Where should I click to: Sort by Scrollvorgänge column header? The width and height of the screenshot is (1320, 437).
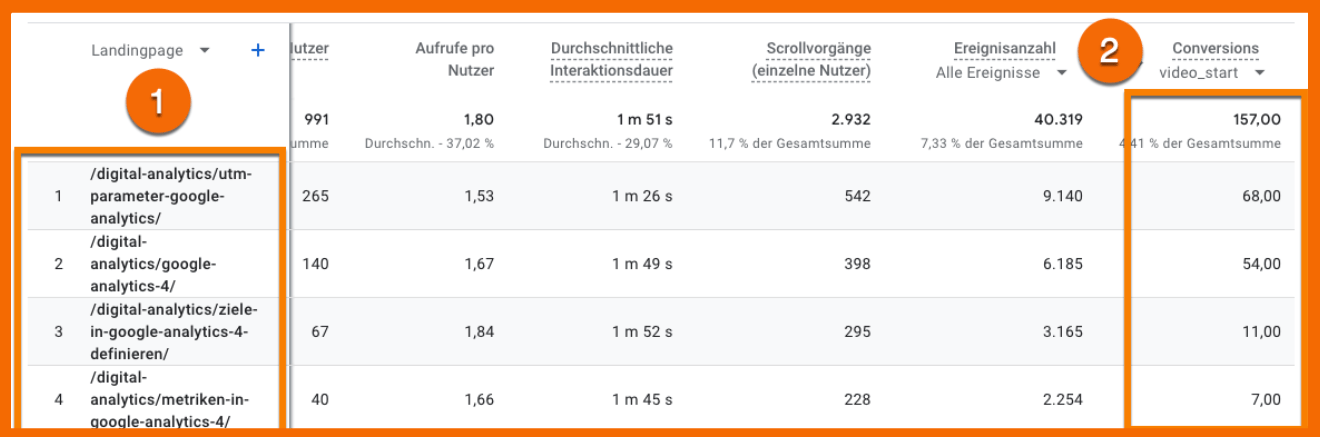[811, 59]
